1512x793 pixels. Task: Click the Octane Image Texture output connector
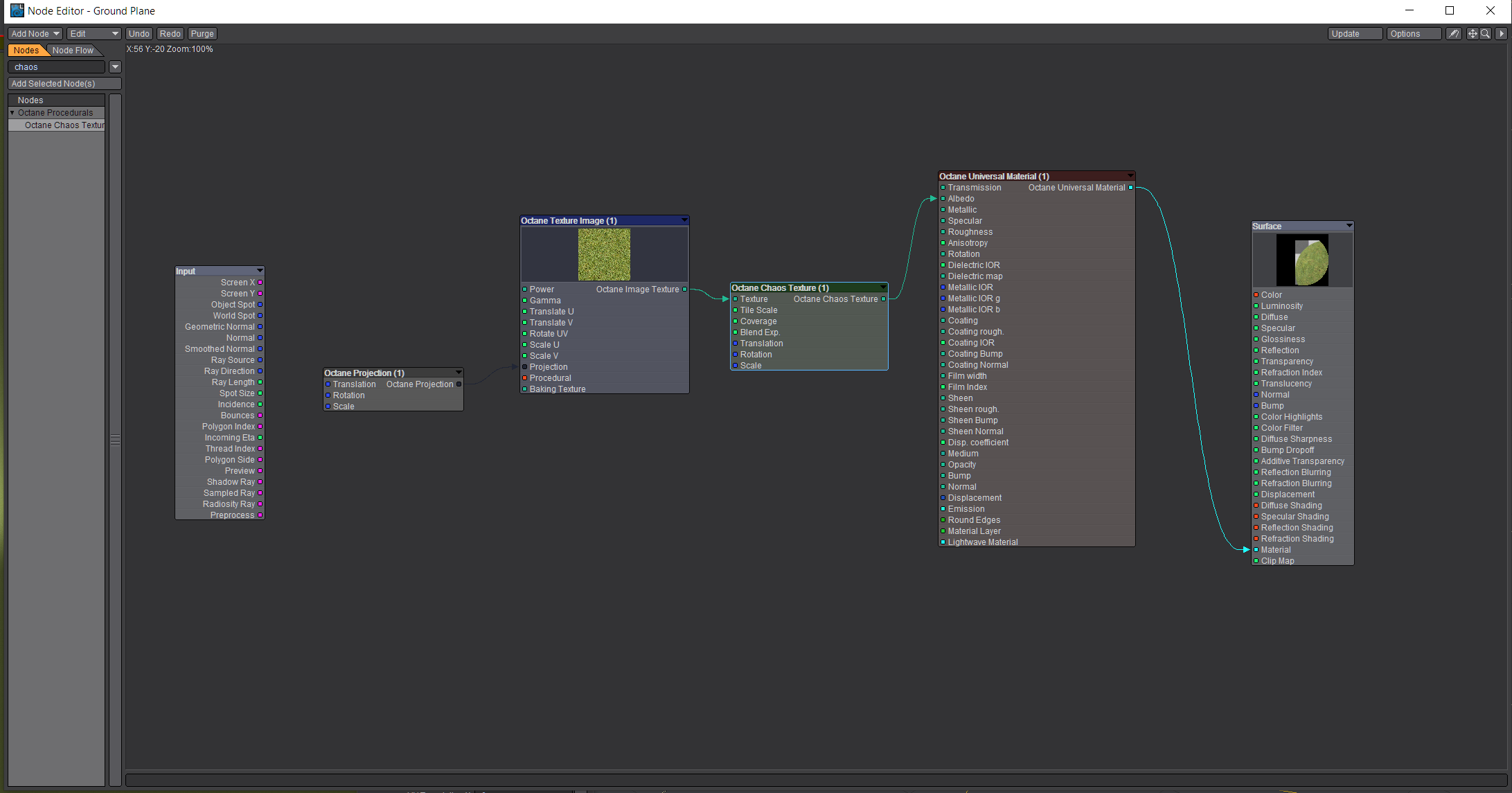pyautogui.click(x=685, y=289)
